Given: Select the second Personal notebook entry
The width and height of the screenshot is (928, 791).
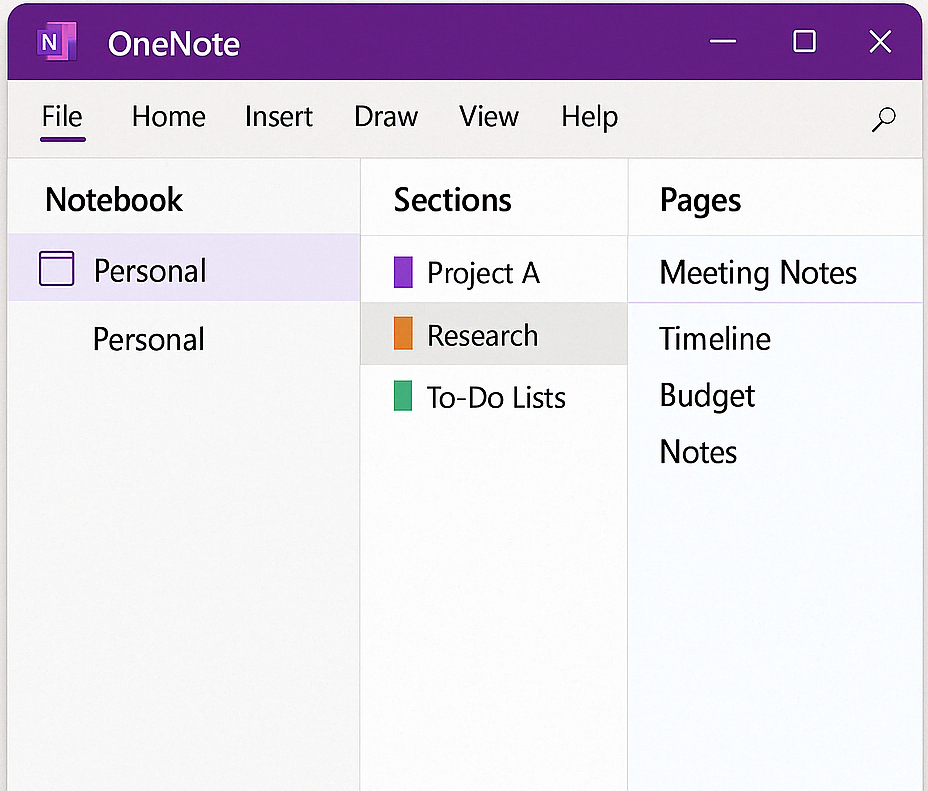Looking at the screenshot, I should coord(149,340).
